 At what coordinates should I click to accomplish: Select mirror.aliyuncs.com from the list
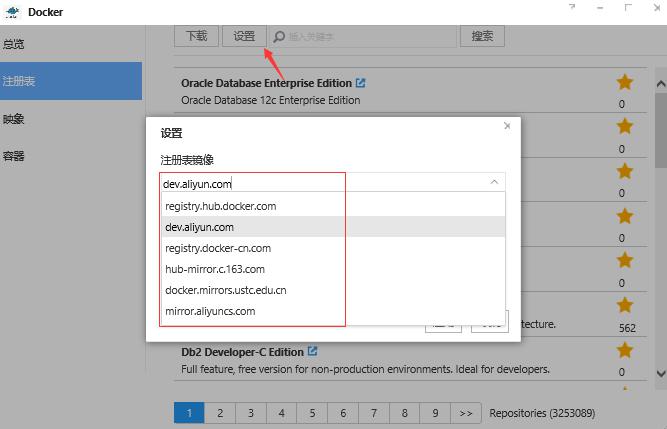tap(333, 311)
